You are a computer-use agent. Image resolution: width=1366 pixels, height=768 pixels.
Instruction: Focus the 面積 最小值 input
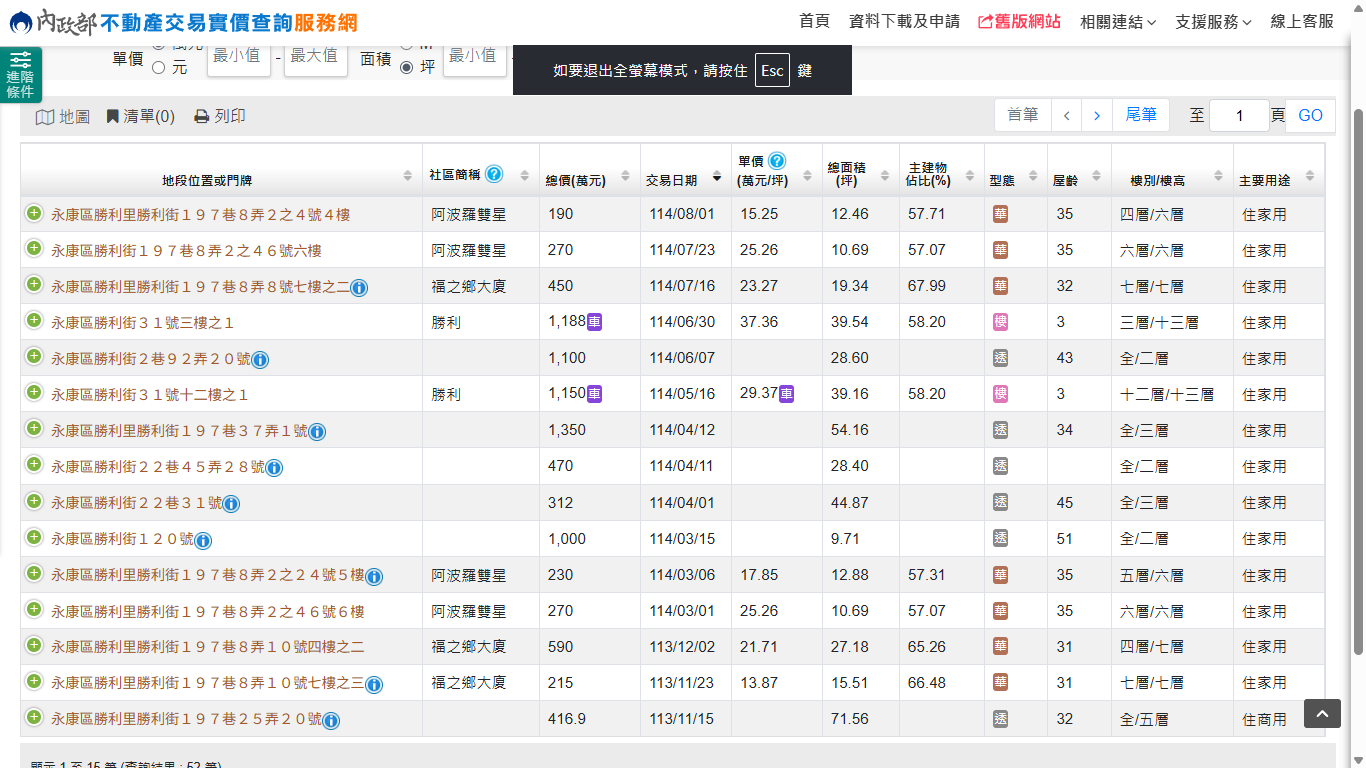click(x=474, y=59)
